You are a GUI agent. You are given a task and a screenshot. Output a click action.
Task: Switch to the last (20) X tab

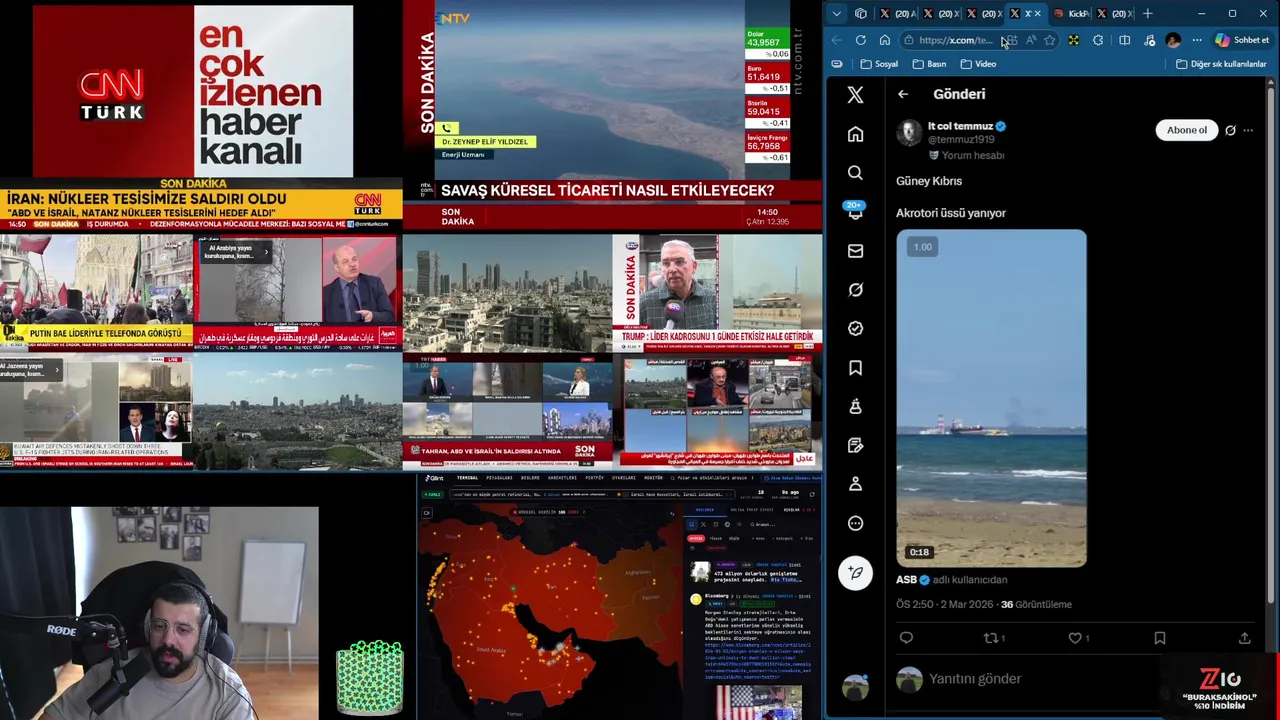point(1115,13)
